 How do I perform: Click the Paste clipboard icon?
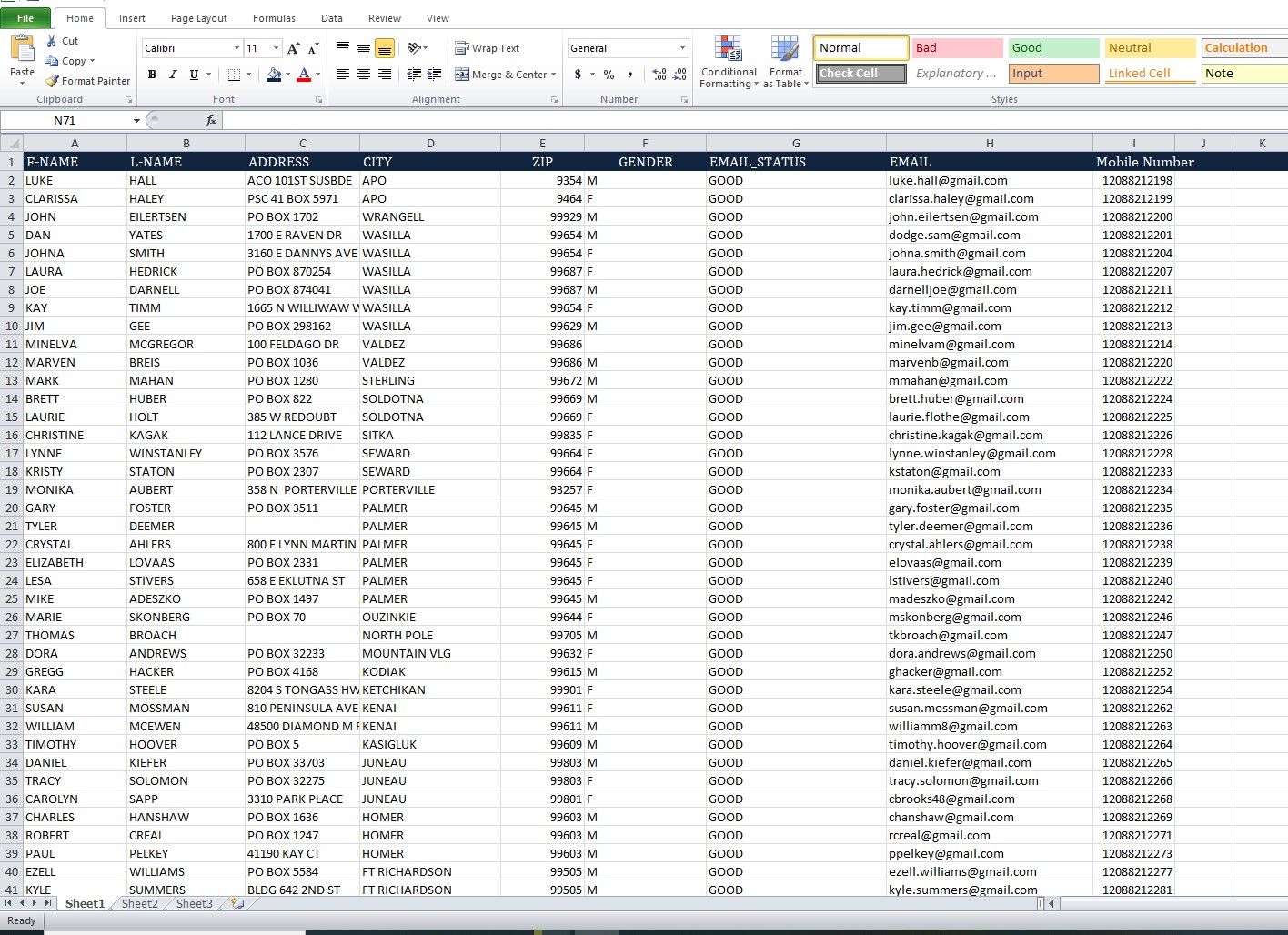pos(22,50)
